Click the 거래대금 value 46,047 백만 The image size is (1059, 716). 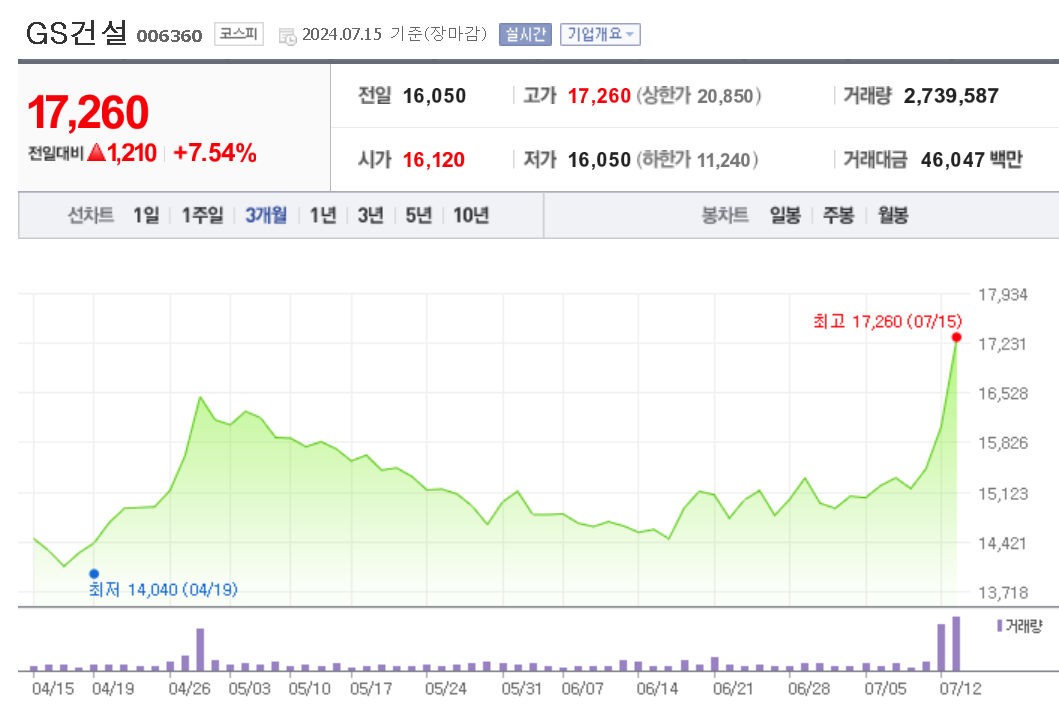pyautogui.click(x=972, y=160)
